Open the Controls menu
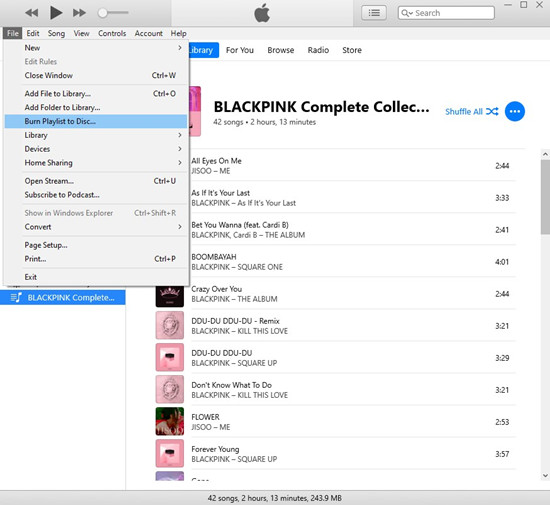Viewport: 550px width, 505px height. pos(112,33)
